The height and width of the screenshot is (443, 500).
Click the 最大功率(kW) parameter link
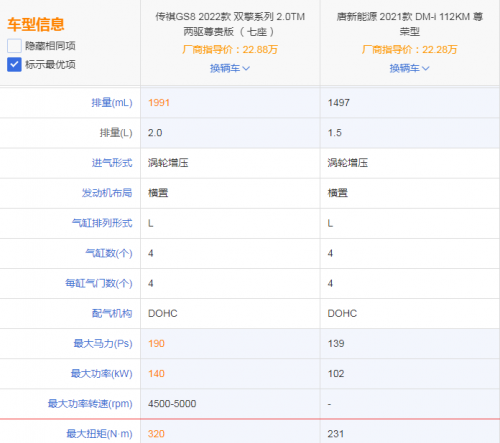pyautogui.click(x=102, y=374)
